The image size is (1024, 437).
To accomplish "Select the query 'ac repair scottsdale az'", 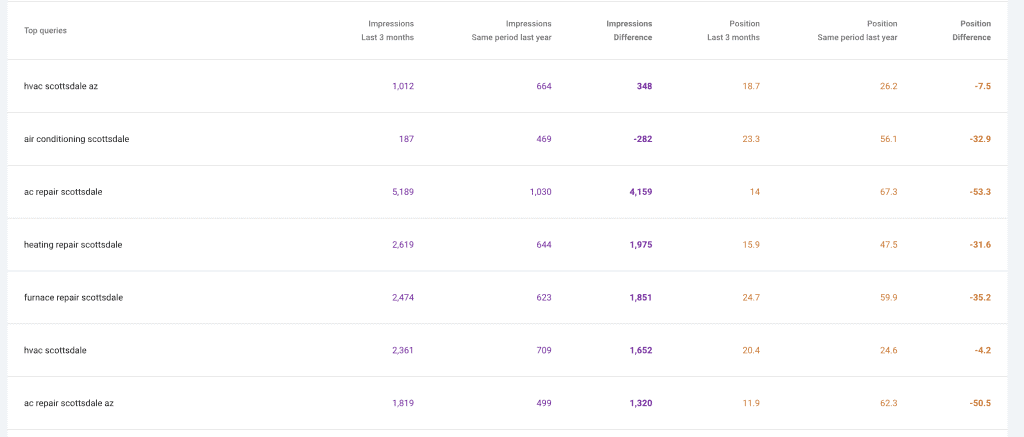I will point(69,403).
